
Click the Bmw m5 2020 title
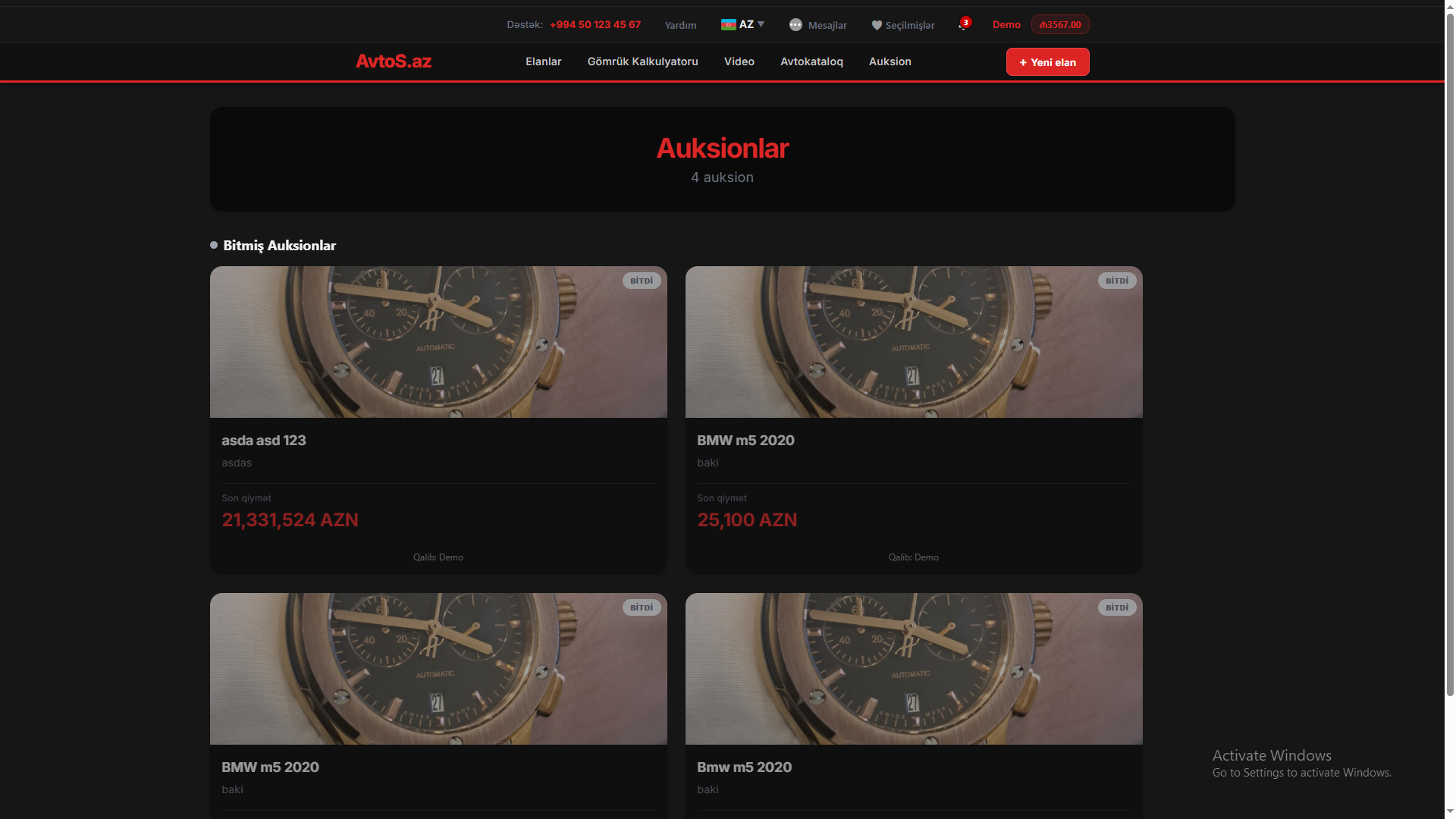pyautogui.click(x=744, y=767)
